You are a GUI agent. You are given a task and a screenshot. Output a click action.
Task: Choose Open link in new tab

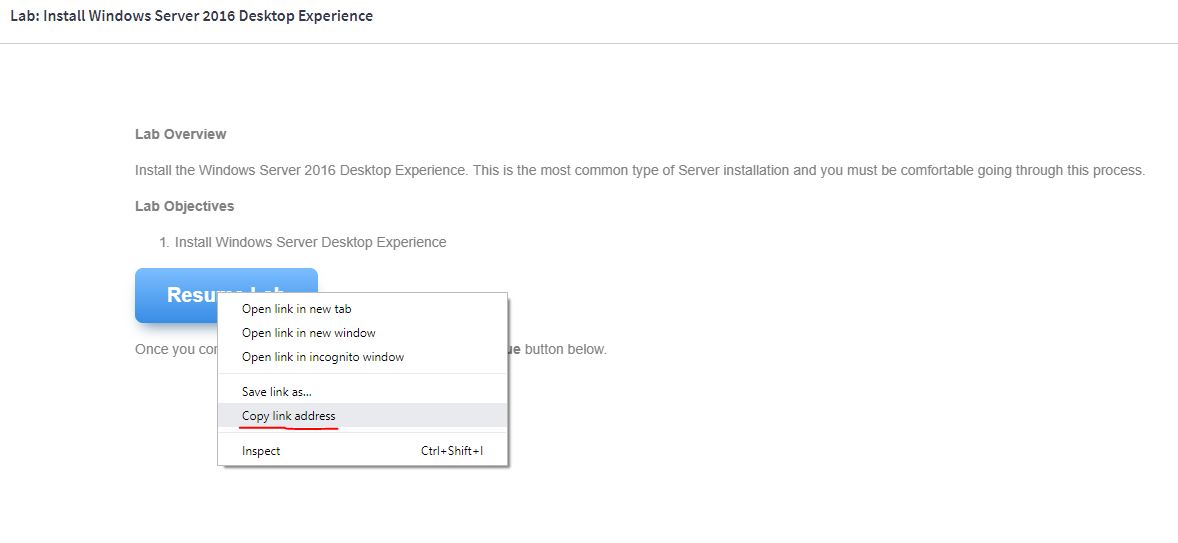coord(296,309)
